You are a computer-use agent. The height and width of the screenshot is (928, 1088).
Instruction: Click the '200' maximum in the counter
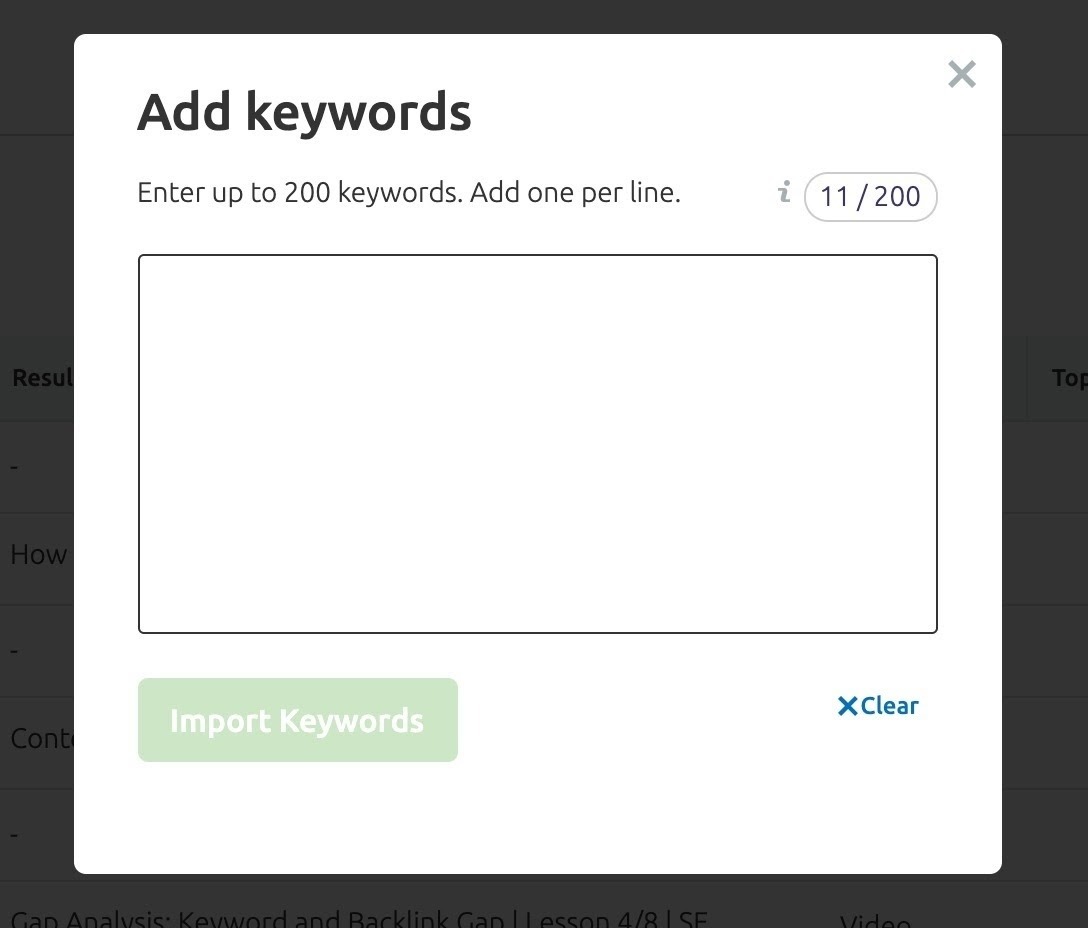[897, 196]
